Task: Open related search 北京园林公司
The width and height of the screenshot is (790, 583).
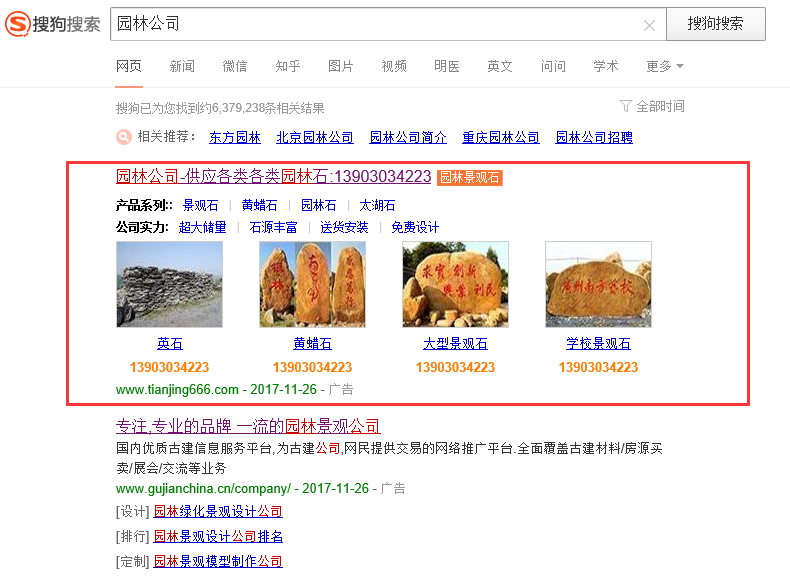Action: 315,138
